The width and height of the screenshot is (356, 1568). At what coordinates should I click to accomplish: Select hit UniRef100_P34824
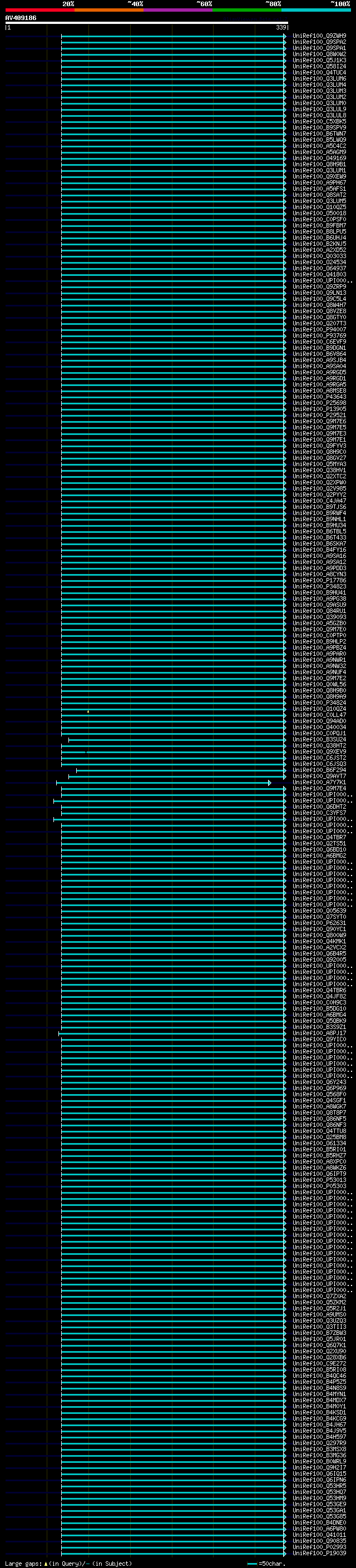click(319, 703)
